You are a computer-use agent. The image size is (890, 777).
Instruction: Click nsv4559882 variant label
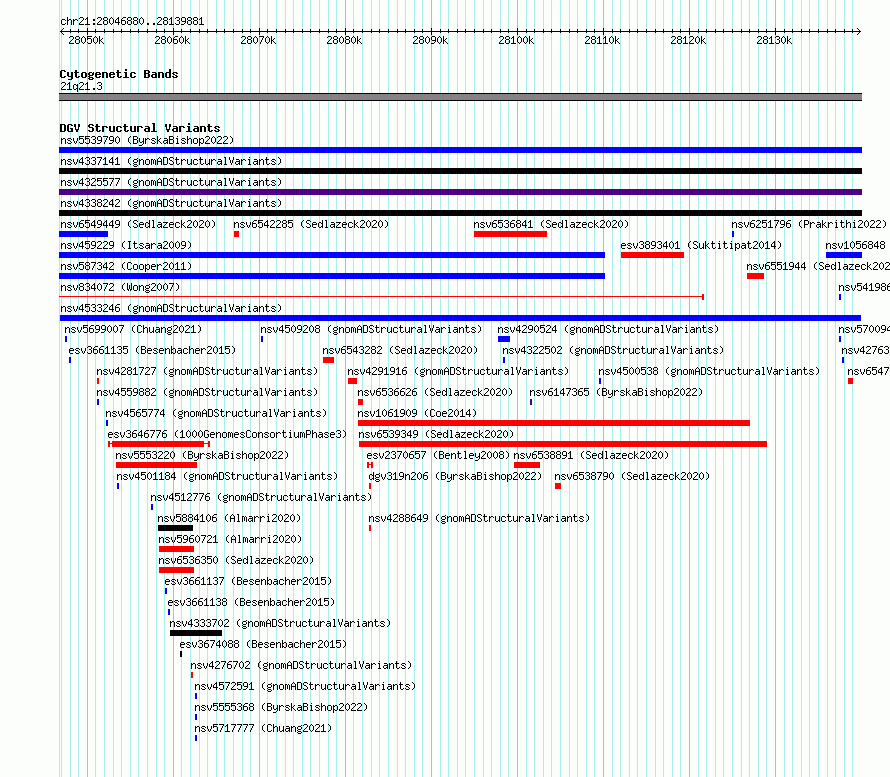(x=207, y=392)
